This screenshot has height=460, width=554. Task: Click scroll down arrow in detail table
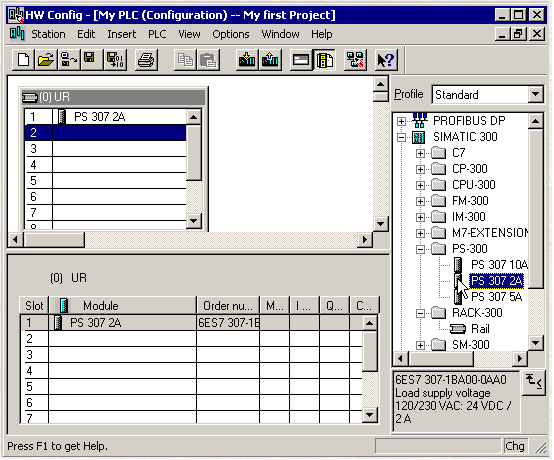pos(370,414)
